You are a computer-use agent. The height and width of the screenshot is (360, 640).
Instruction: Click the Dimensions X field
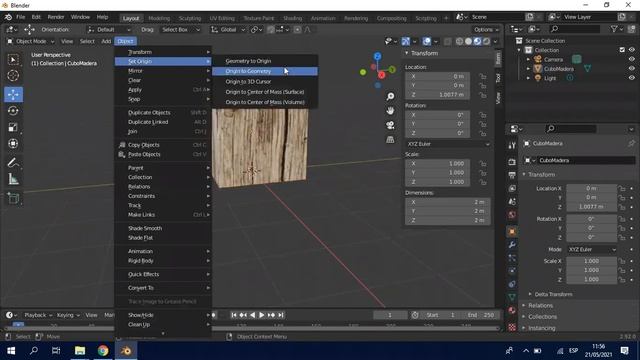tap(448, 202)
